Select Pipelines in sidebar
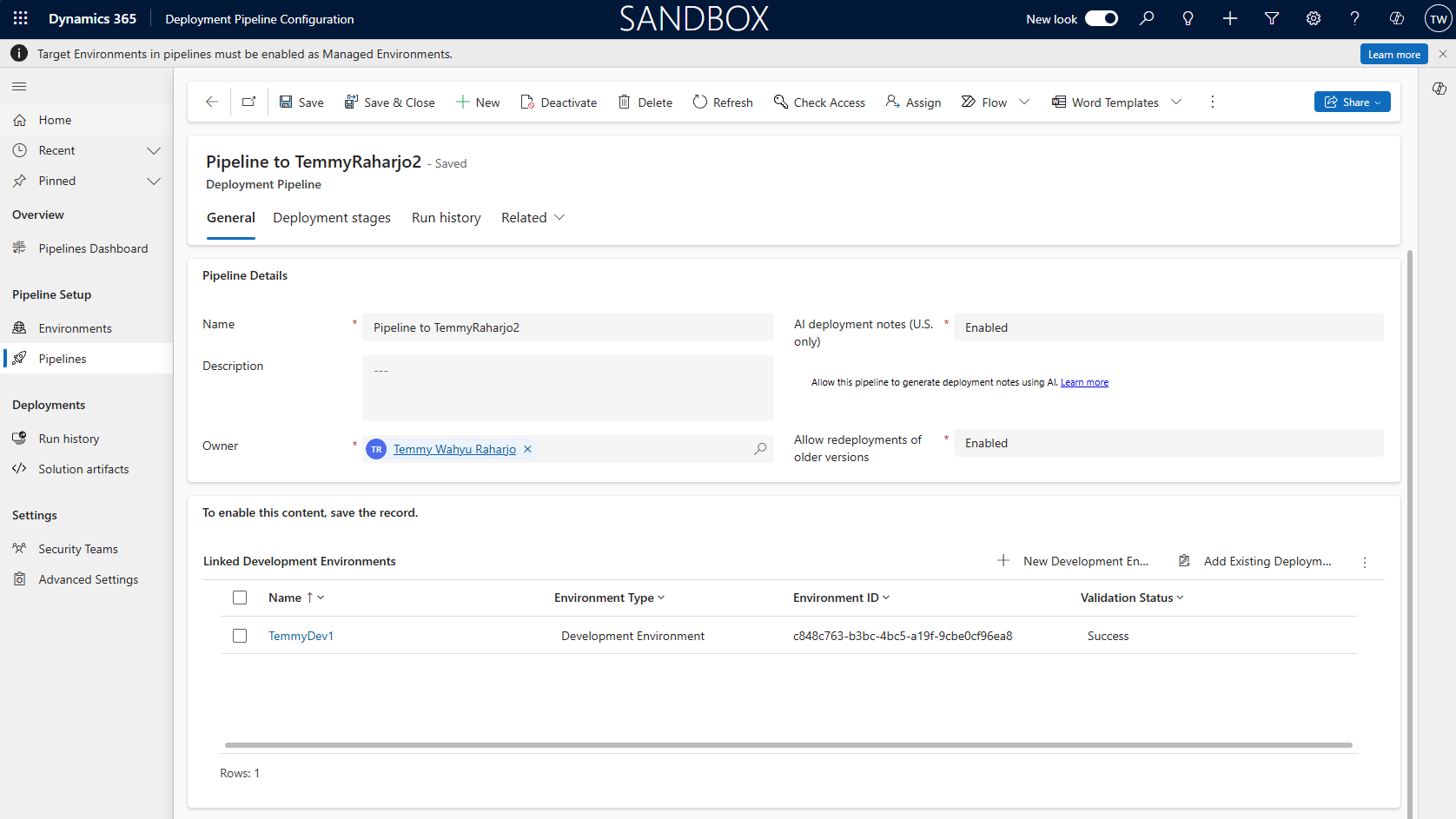1456x819 pixels. pos(87,359)
